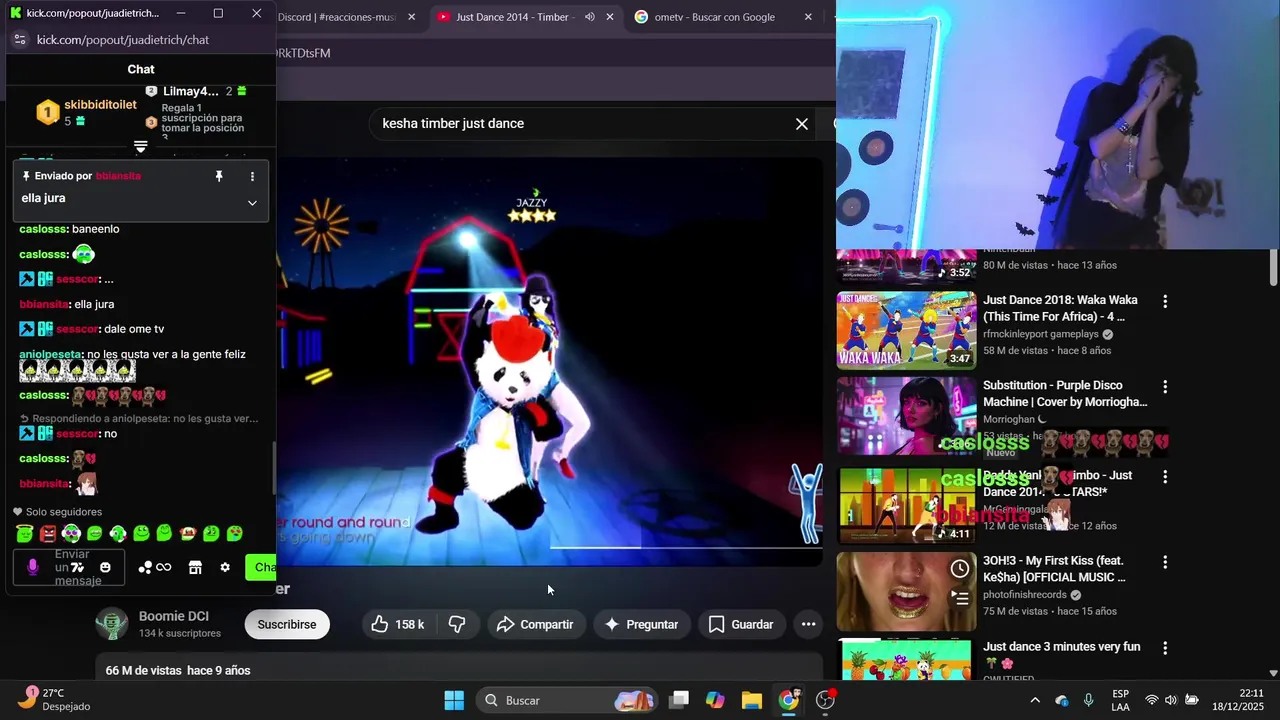Open Just Dance 2018 Waka Waka thumbnail
1280x720 pixels.
[906, 330]
